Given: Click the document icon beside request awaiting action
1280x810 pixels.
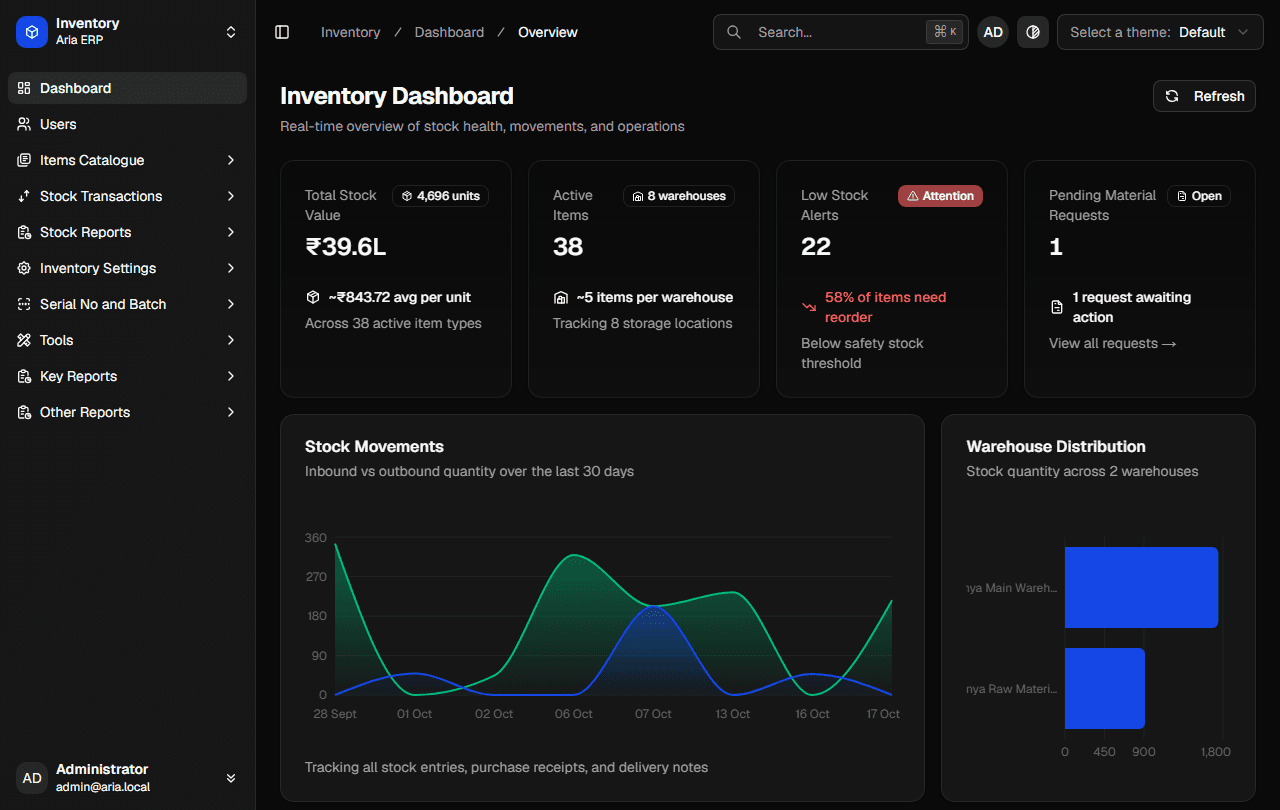Looking at the screenshot, I should pyautogui.click(x=1057, y=307).
